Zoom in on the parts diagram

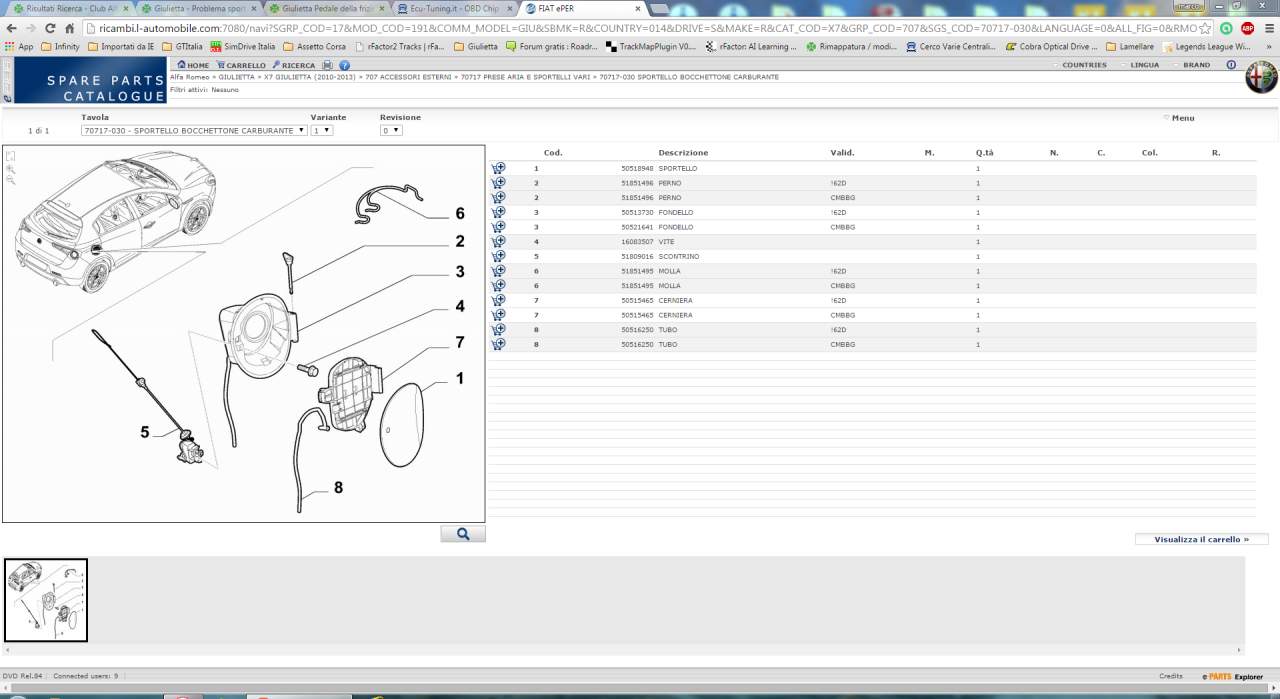[11, 169]
